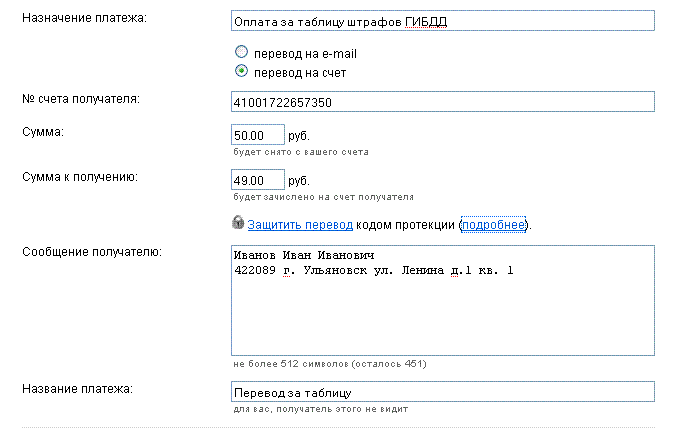Click the Назначение платежа label
Screen dimensions: 682x428
pos(84,18)
